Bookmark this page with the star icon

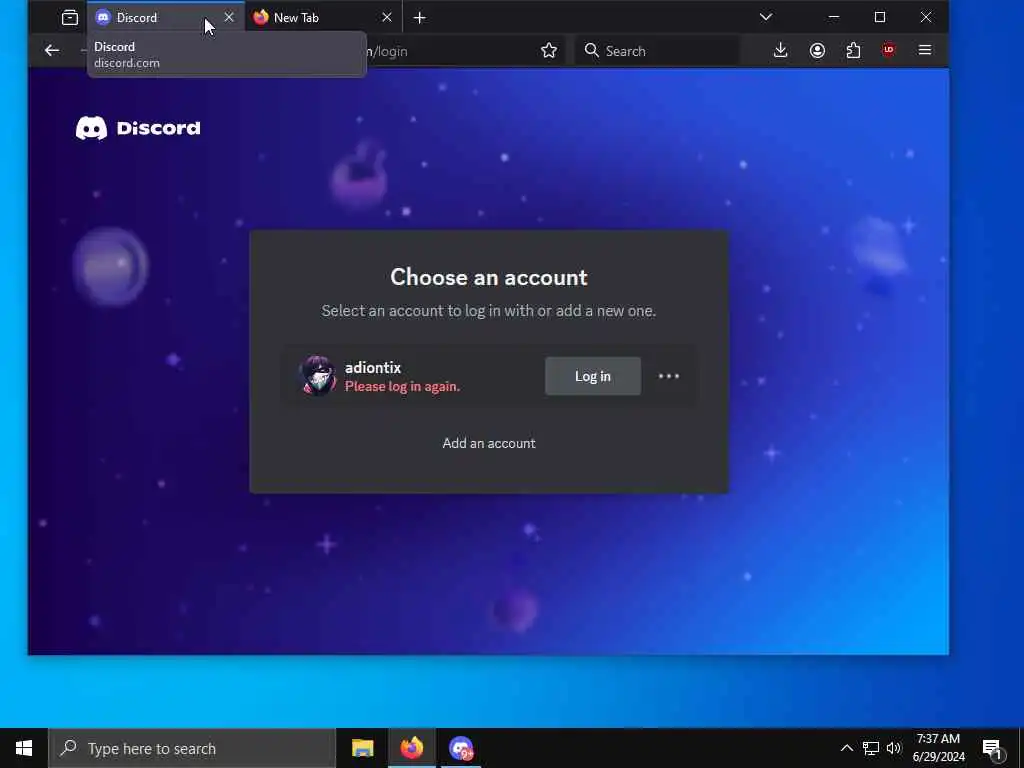click(549, 50)
